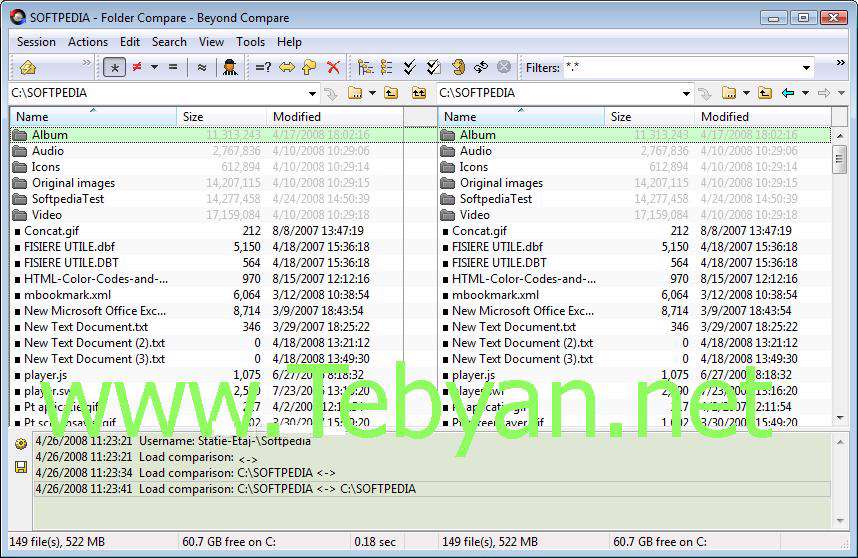The width and height of the screenshot is (858, 558).
Task: Click the file list scroll down arrow
Action: 840,418
